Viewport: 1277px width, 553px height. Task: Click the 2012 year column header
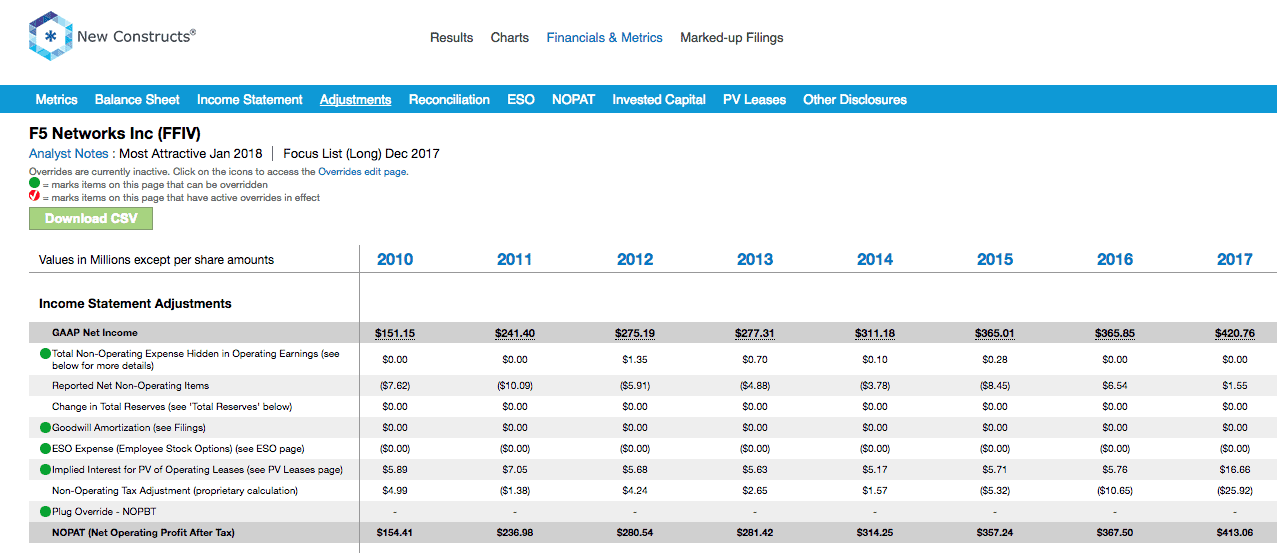click(x=635, y=259)
